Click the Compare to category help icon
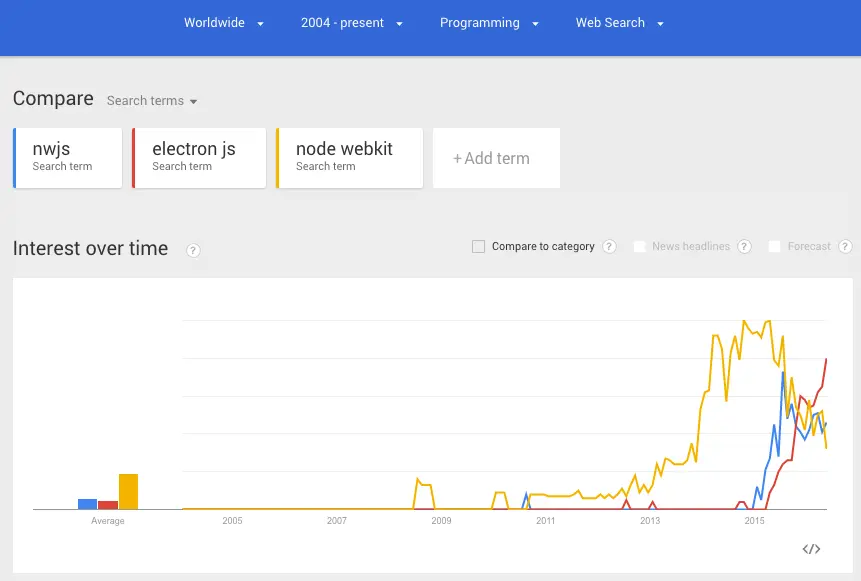The height and width of the screenshot is (581, 861). click(x=609, y=246)
